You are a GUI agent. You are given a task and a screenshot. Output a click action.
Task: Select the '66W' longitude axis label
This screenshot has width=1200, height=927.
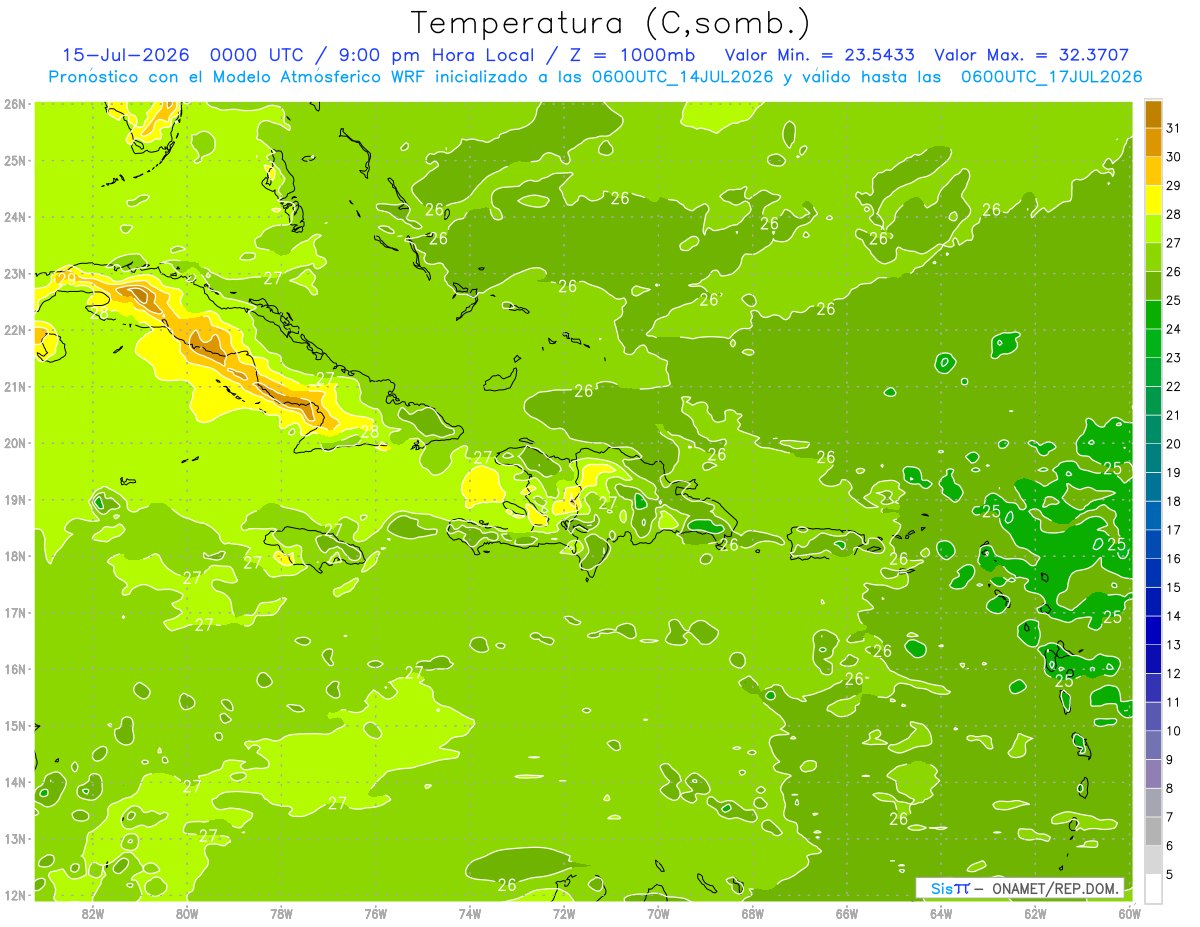(847, 913)
